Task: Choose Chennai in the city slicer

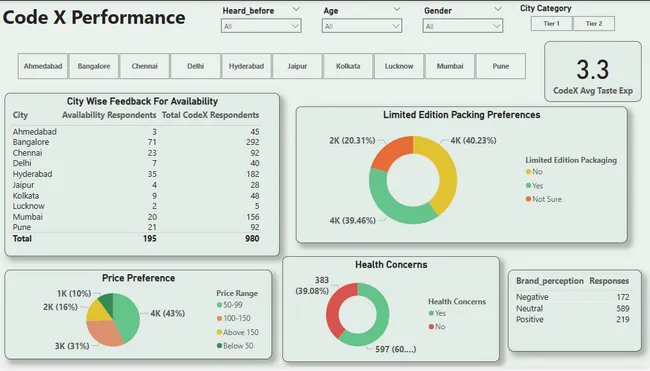Action: (145, 66)
